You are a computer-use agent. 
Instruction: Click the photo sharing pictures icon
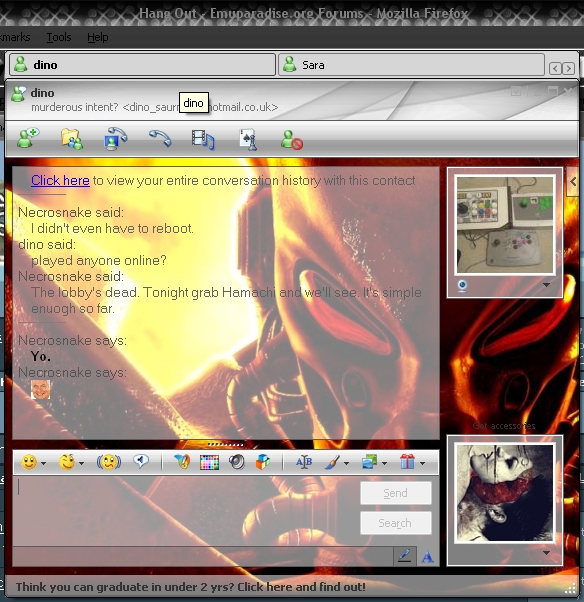(369, 462)
